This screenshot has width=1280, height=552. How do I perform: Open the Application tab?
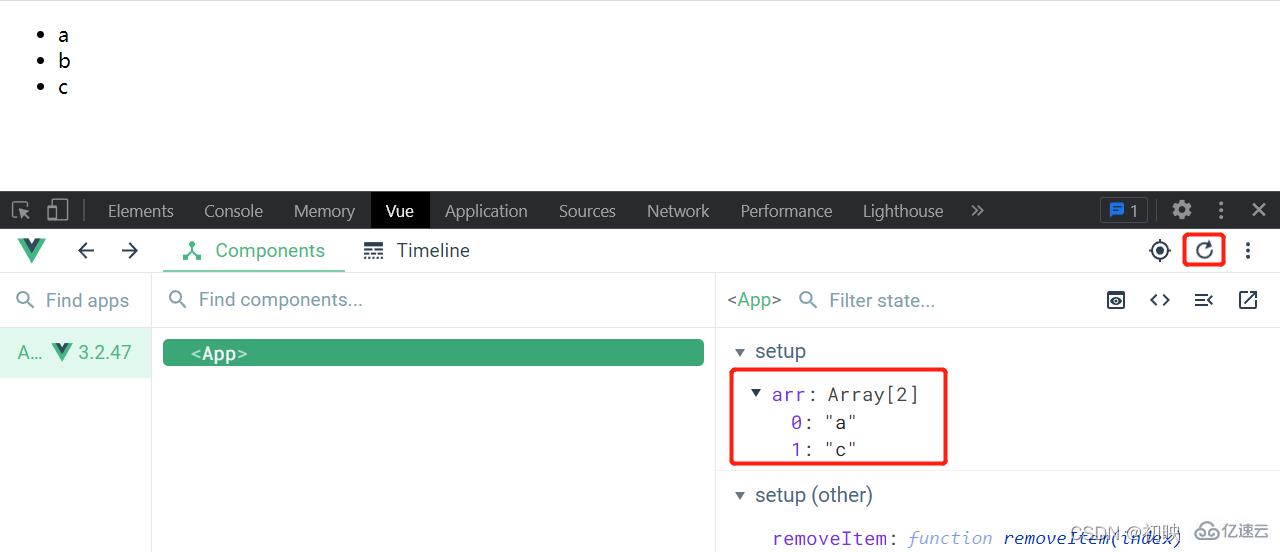486,211
